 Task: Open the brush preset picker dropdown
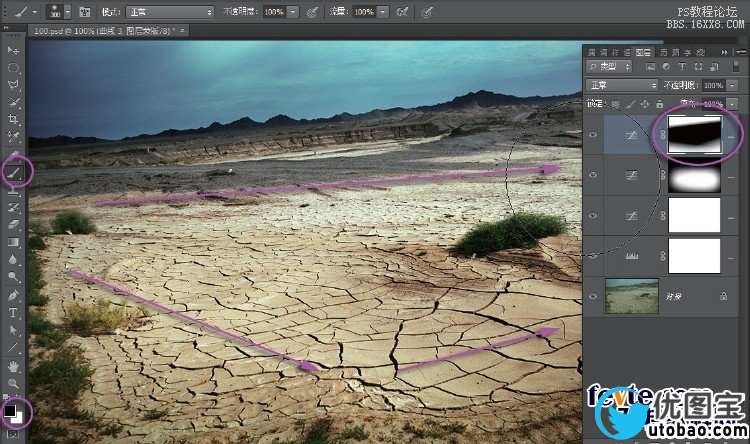tap(68, 11)
